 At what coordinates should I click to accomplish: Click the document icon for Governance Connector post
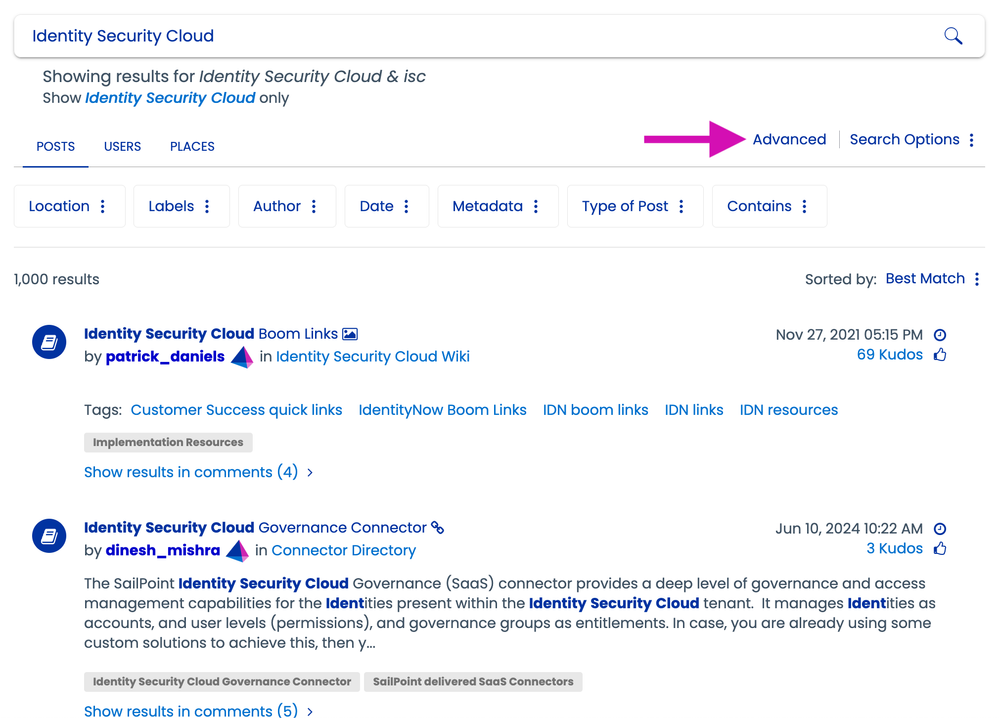pyautogui.click(x=49, y=537)
